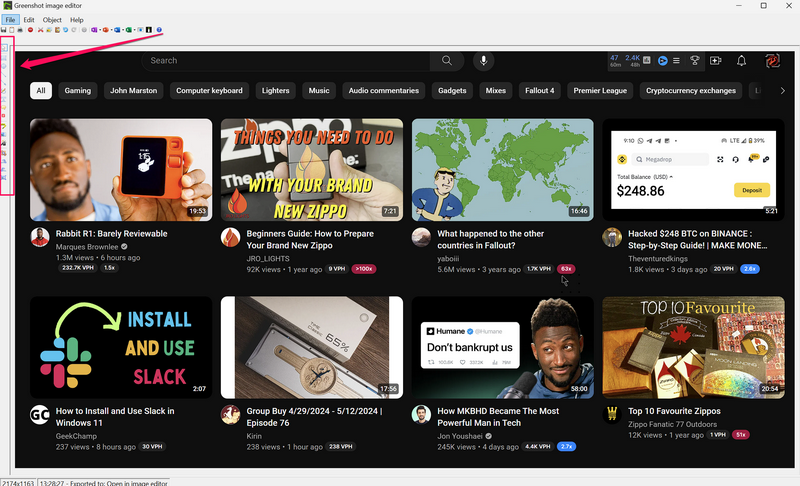Select the cursor selection tool in left toolbar
The width and height of the screenshot is (800, 486).
[x=5, y=48]
